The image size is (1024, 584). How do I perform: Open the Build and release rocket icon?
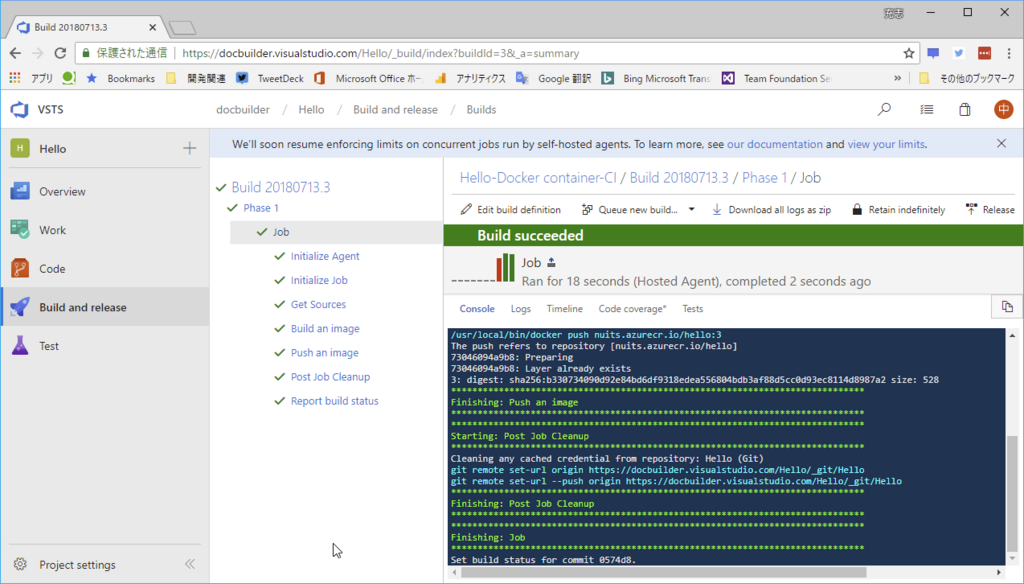[20, 306]
